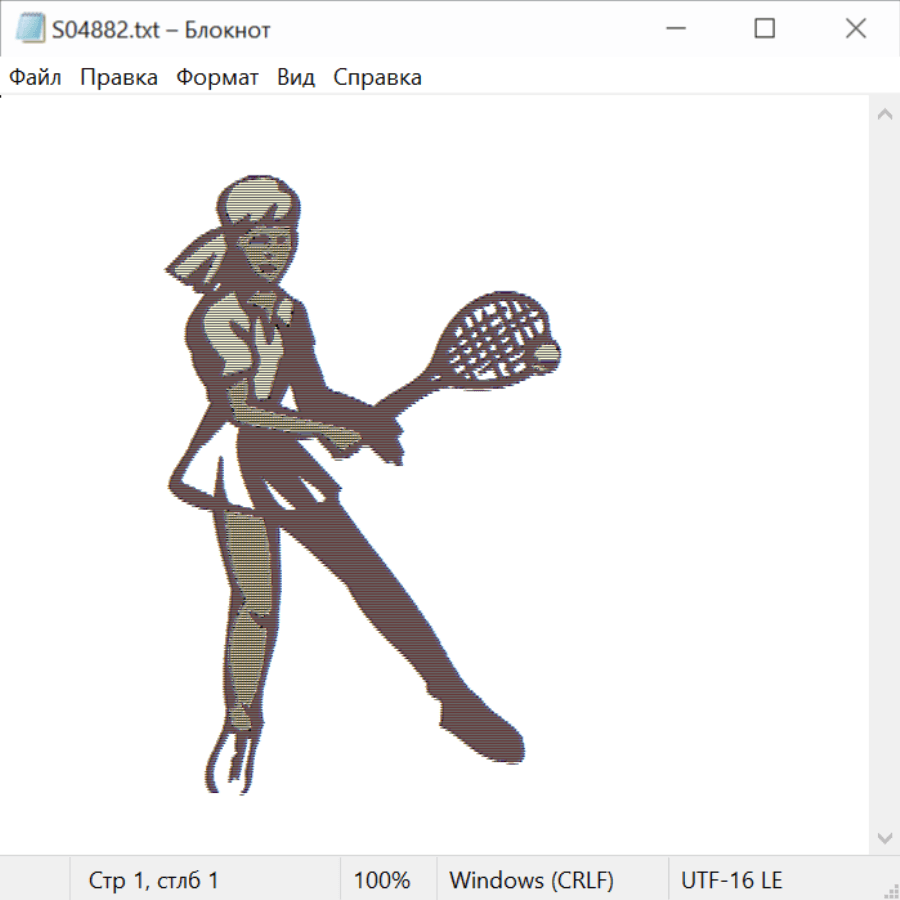This screenshot has height=900, width=900.
Task: Maximize the Notepad window
Action: click(x=764, y=29)
